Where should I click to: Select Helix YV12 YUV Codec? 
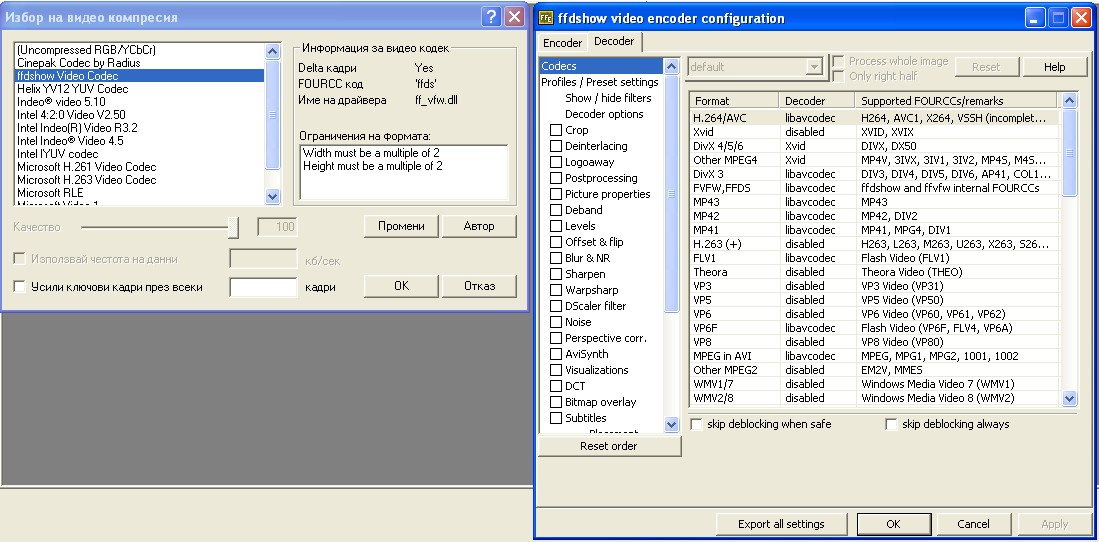click(139, 89)
